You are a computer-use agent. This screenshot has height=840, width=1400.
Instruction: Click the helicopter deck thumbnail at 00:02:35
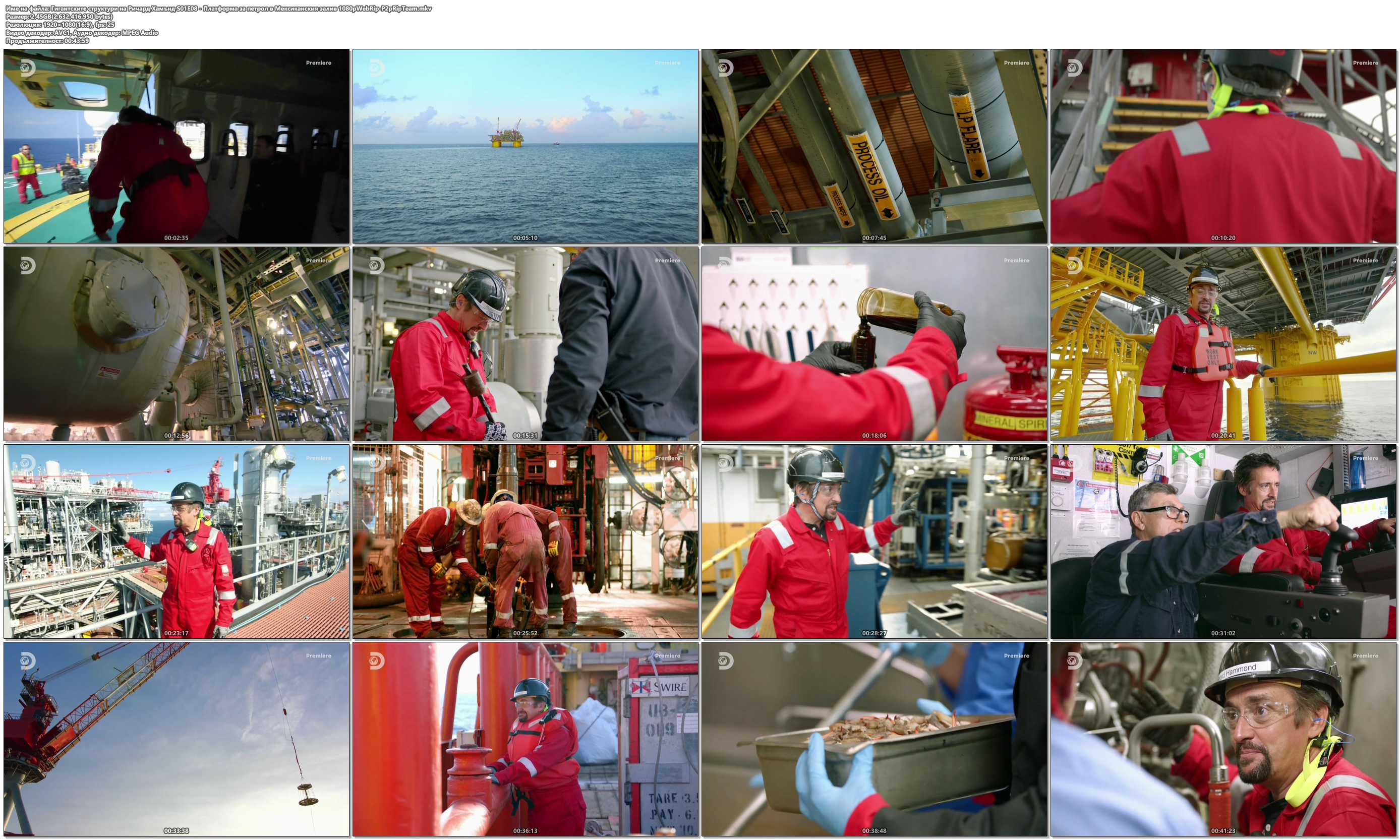point(177,146)
